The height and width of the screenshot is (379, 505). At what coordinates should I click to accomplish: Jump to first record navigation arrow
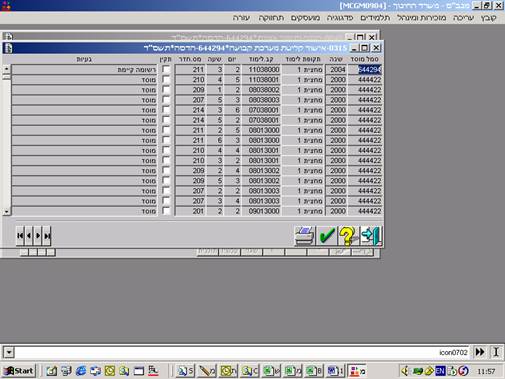(x=20, y=236)
